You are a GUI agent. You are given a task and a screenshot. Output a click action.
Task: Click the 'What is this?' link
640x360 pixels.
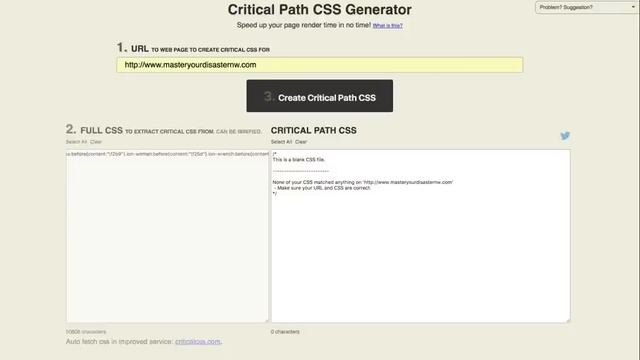pyautogui.click(x=387, y=26)
